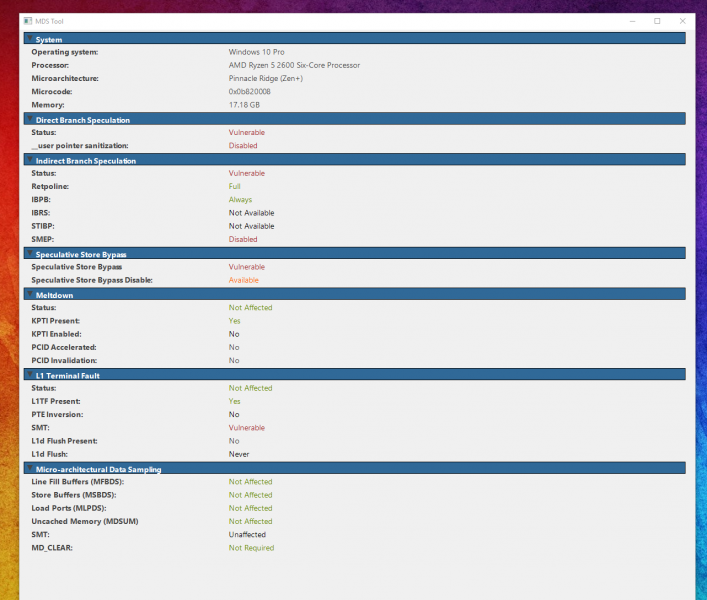Collapse the L1 Terminal Fault section

click(29, 375)
